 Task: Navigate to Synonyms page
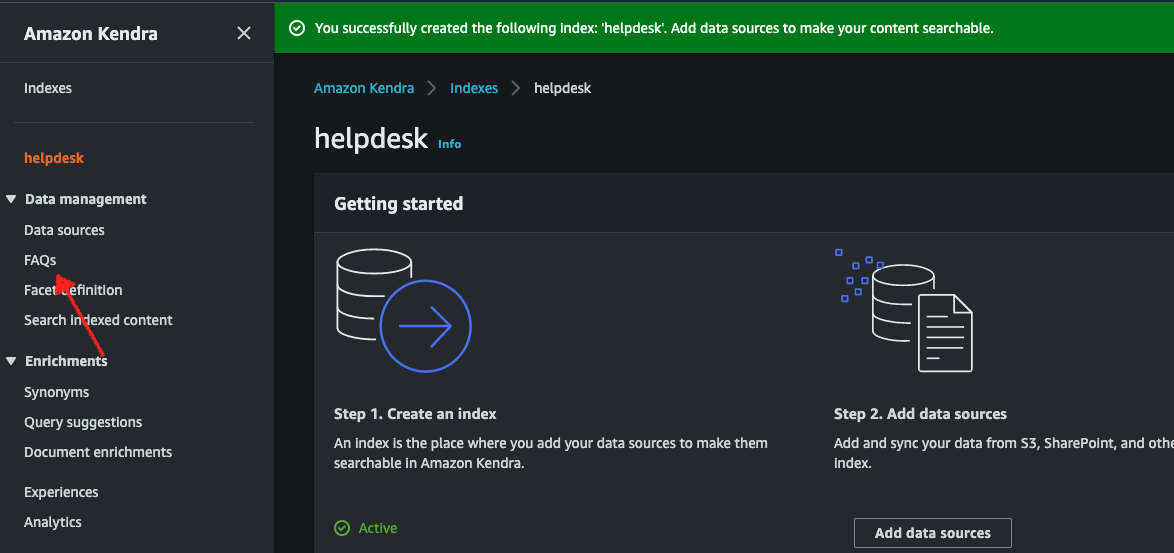click(56, 392)
